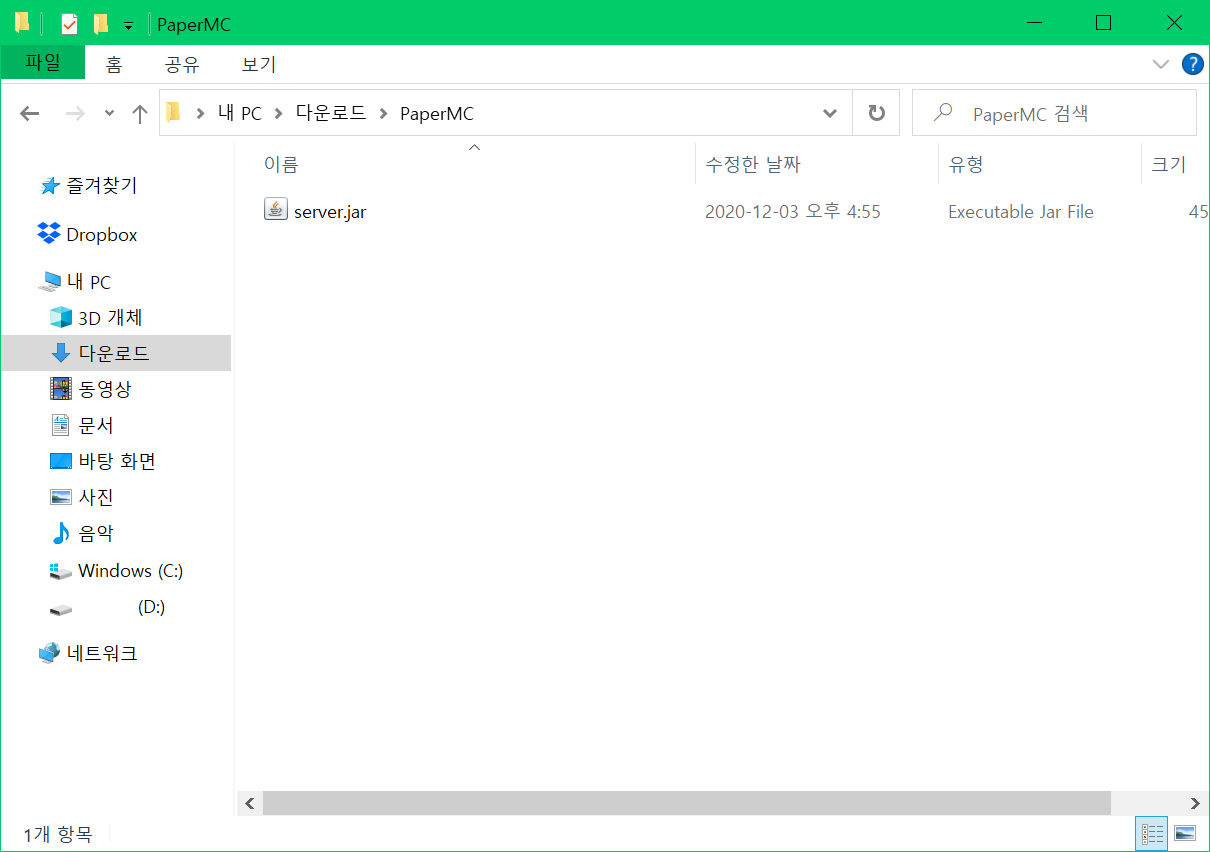Click the date 2020-12-03 오후 4:55
The height and width of the screenshot is (852, 1210).
[x=793, y=211]
